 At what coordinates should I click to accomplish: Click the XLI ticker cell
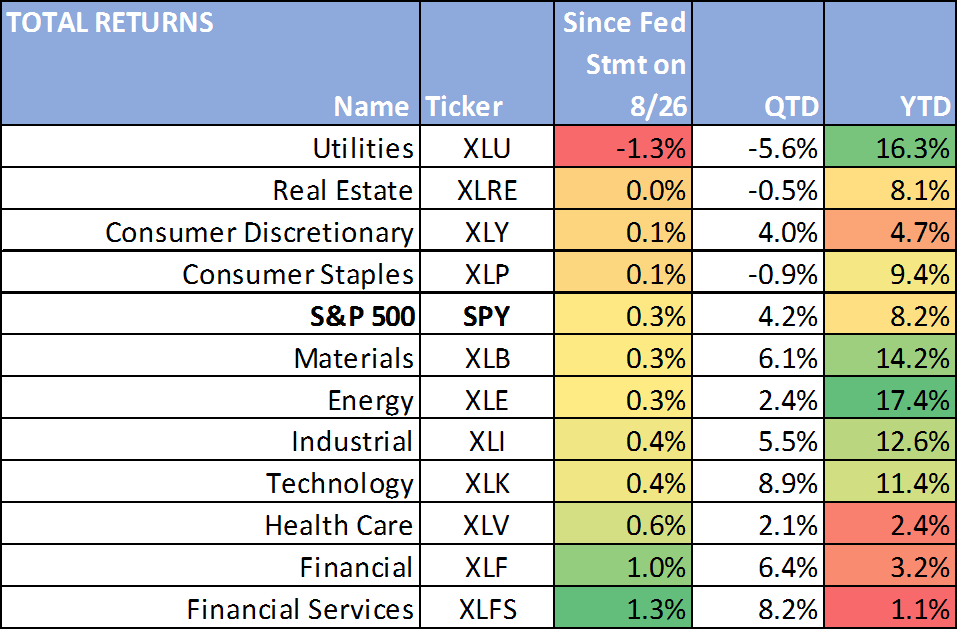[x=487, y=440]
